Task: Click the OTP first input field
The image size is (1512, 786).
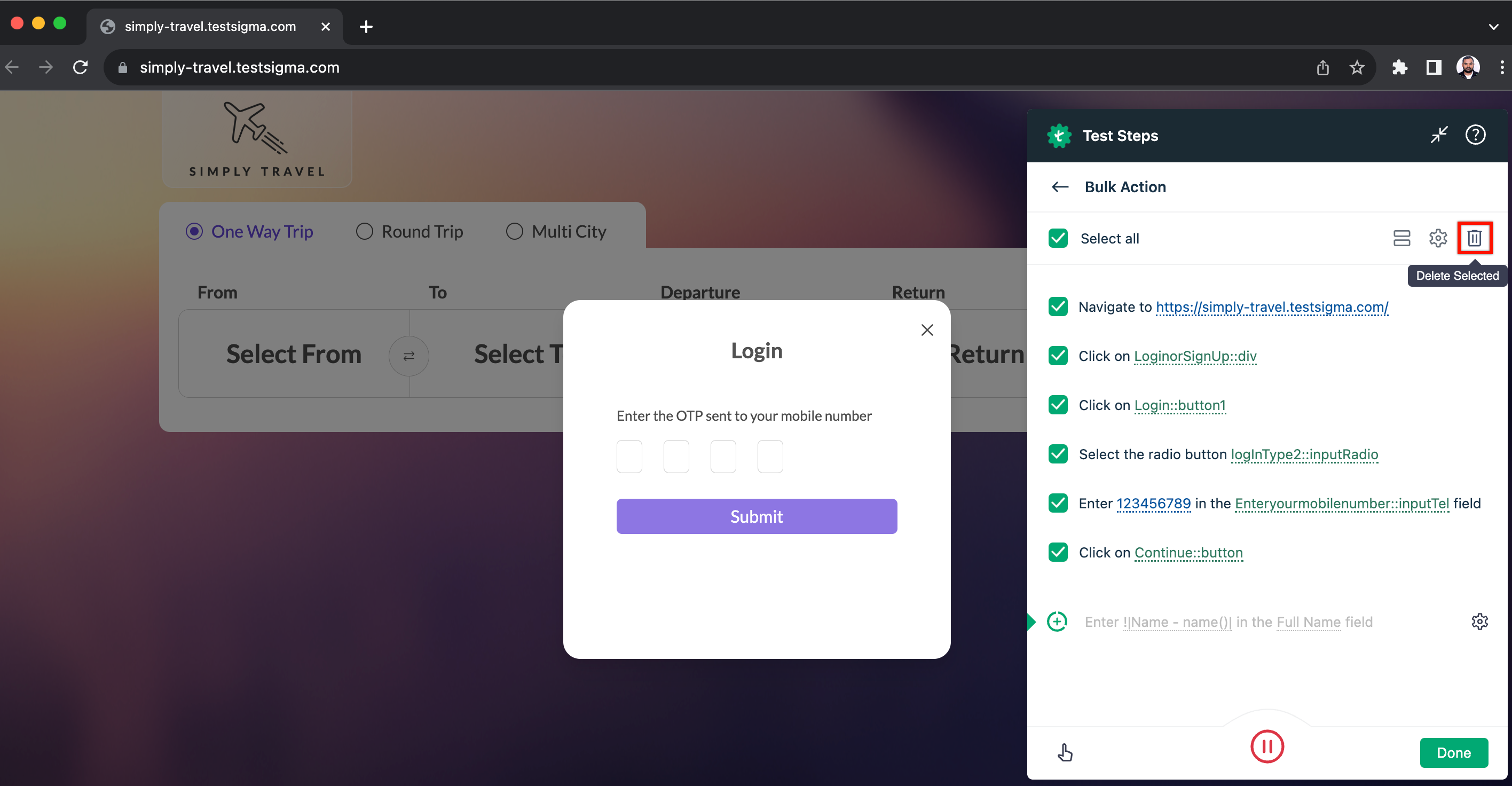Action: 629,456
